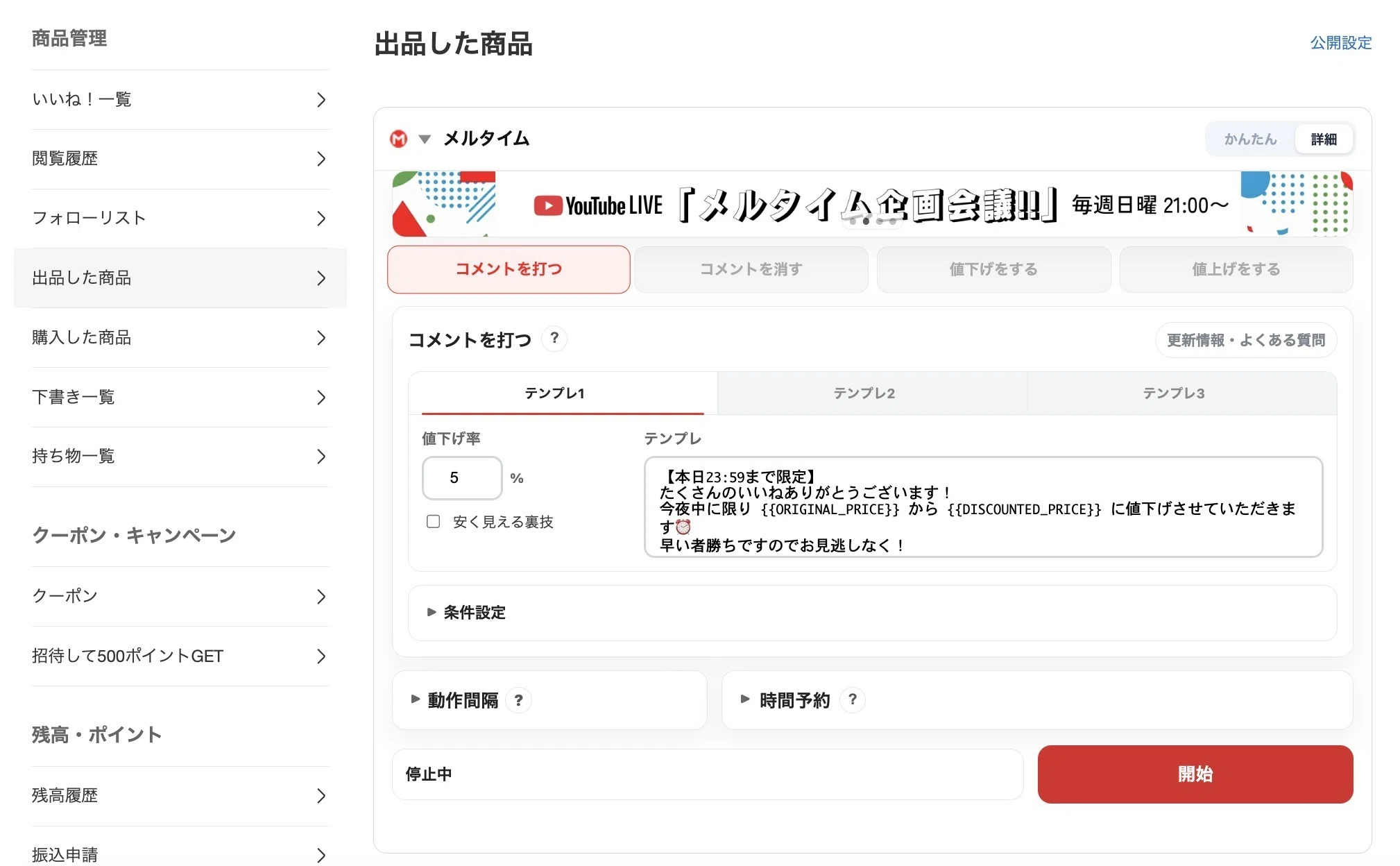Screen dimensions: 1400x866
Task: Click the 停止中 status text
Action: click(429, 774)
